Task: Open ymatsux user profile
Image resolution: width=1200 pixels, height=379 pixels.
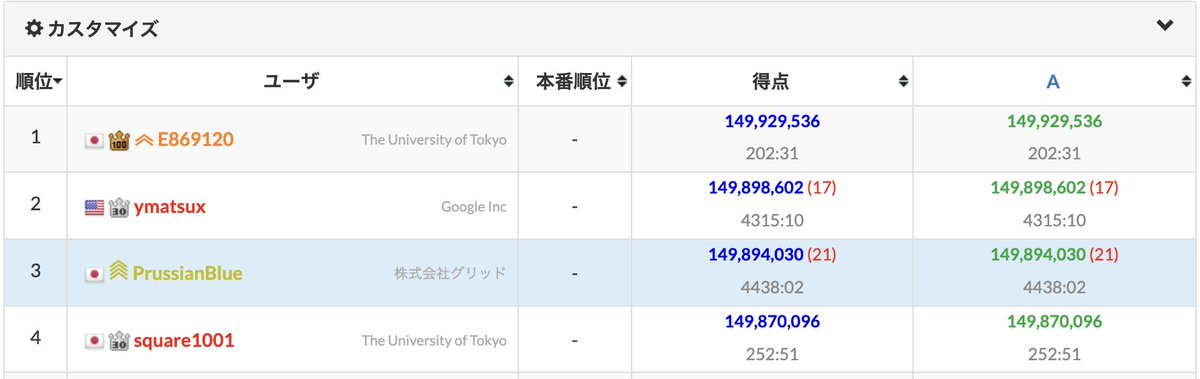Action: (x=171, y=206)
